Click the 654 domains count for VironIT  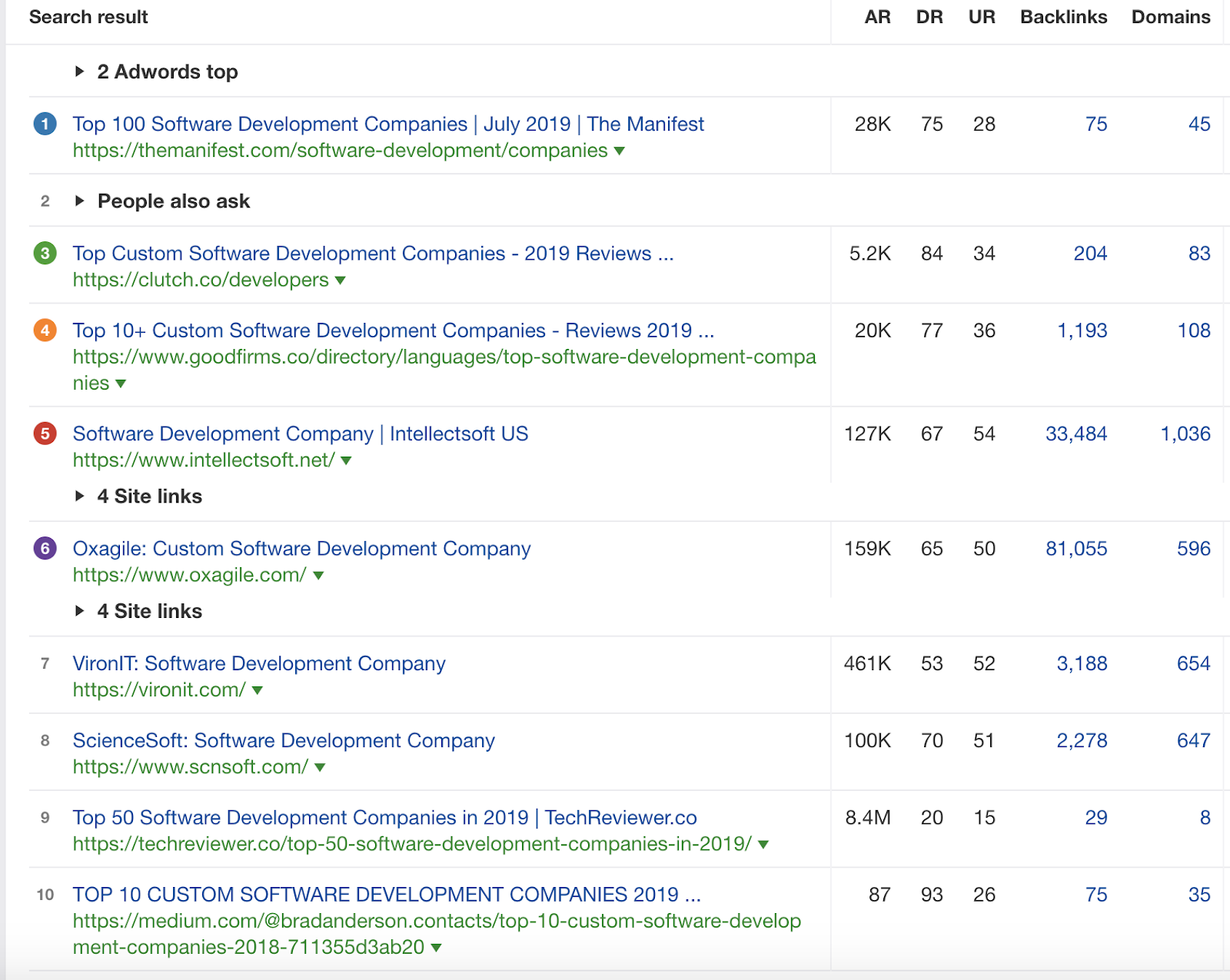click(x=1193, y=663)
